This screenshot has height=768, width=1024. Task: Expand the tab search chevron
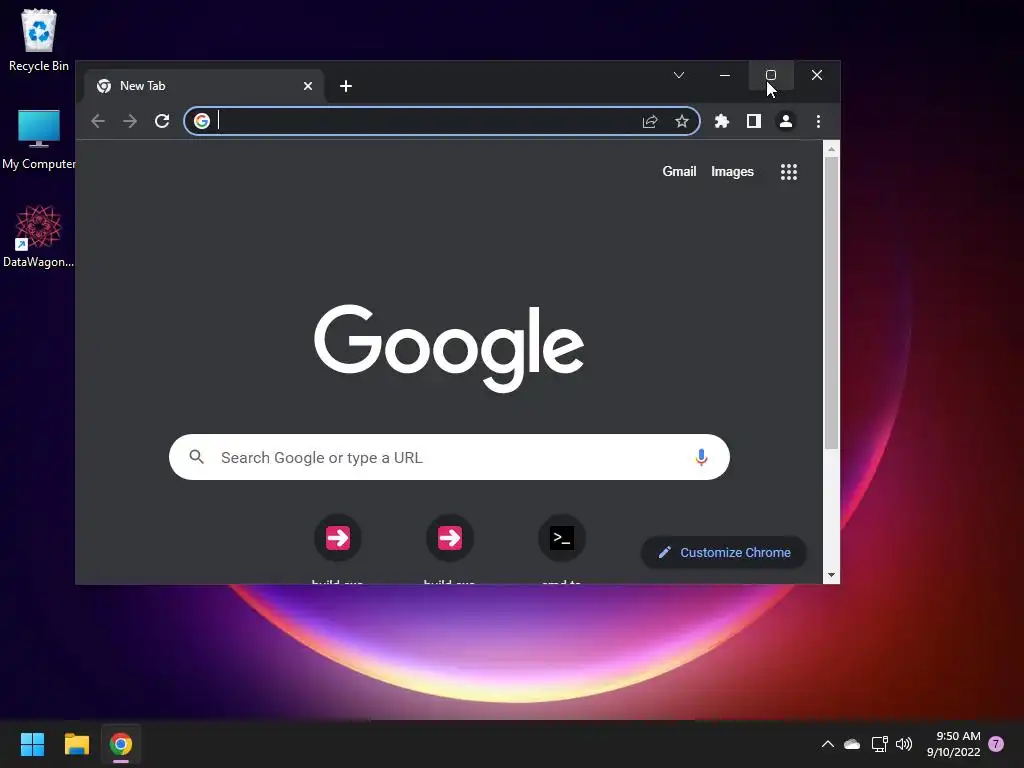(x=679, y=75)
